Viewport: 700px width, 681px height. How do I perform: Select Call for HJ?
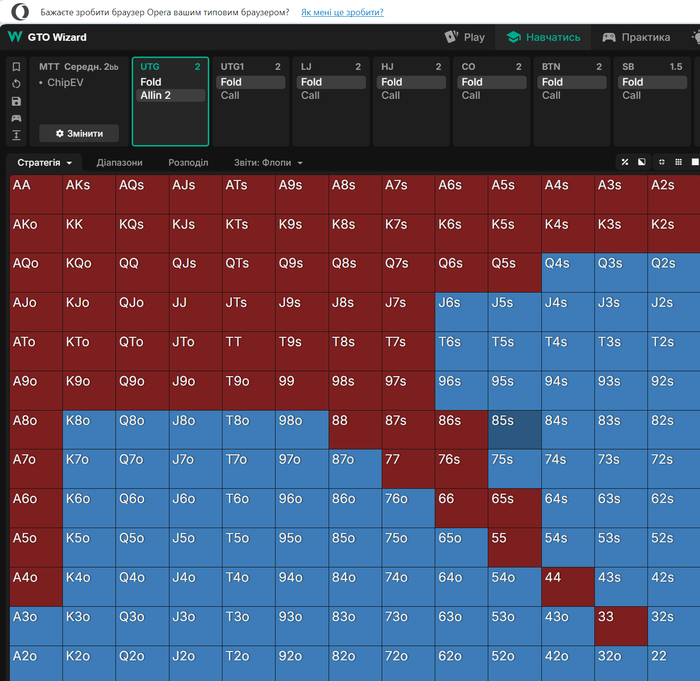click(x=411, y=95)
